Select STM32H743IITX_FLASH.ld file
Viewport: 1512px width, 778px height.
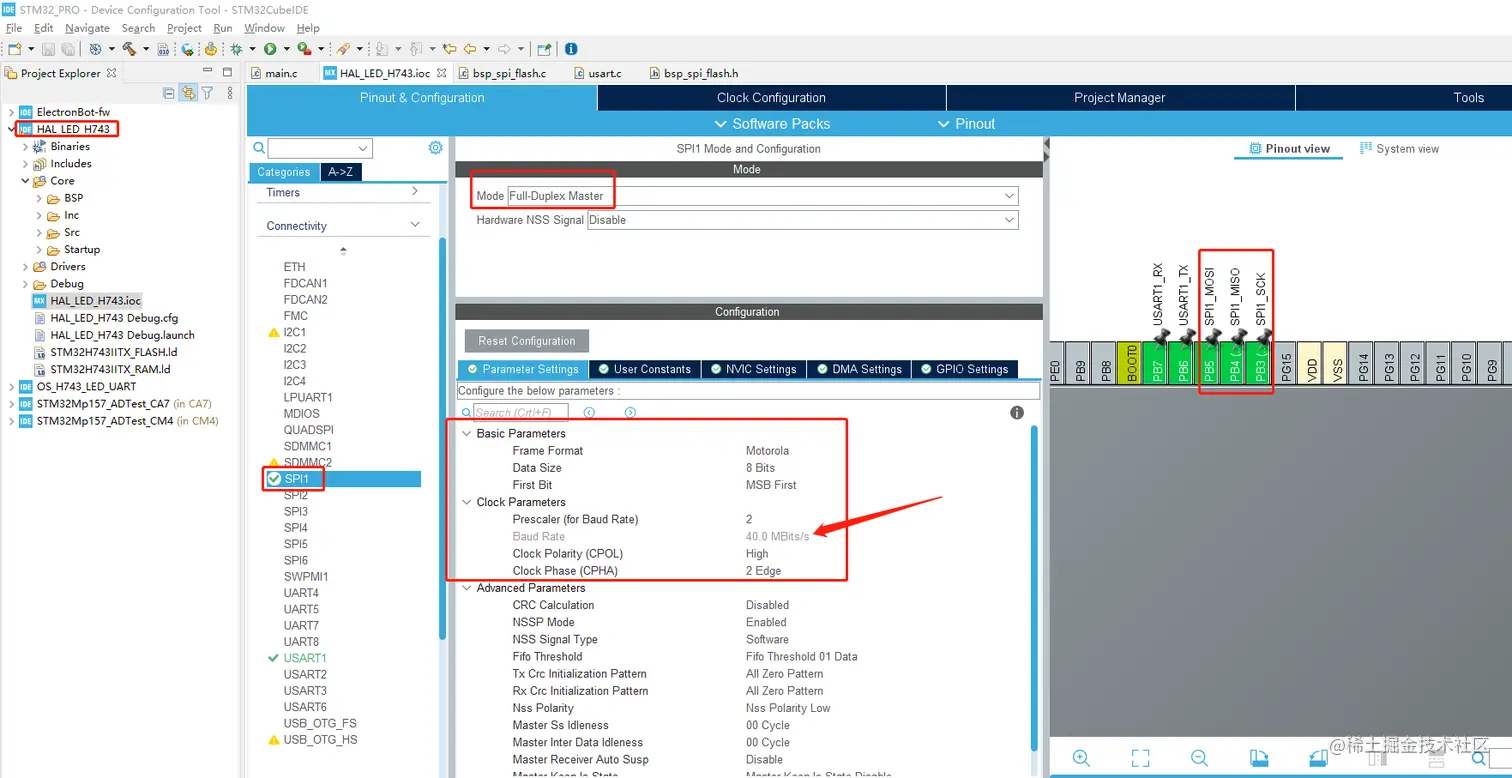click(x=113, y=352)
